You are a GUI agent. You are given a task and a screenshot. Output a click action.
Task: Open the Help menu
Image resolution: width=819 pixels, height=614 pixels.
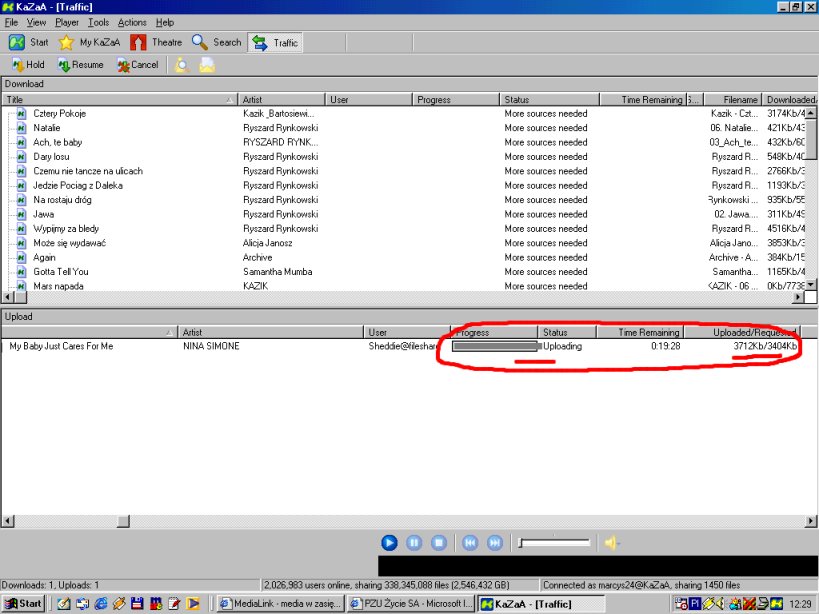[165, 22]
